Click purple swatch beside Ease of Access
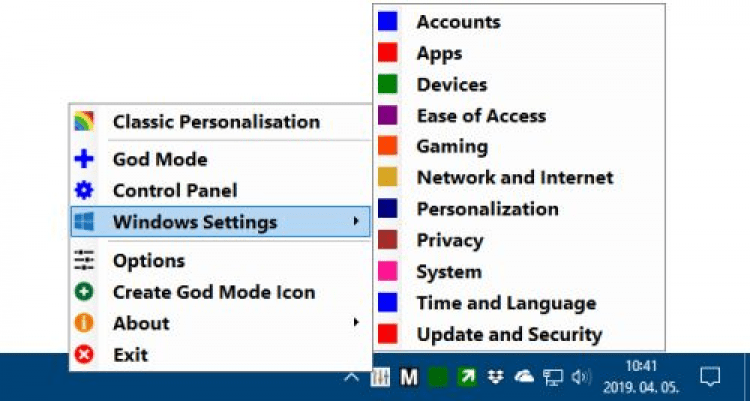This screenshot has height=401, width=750. pos(387,115)
